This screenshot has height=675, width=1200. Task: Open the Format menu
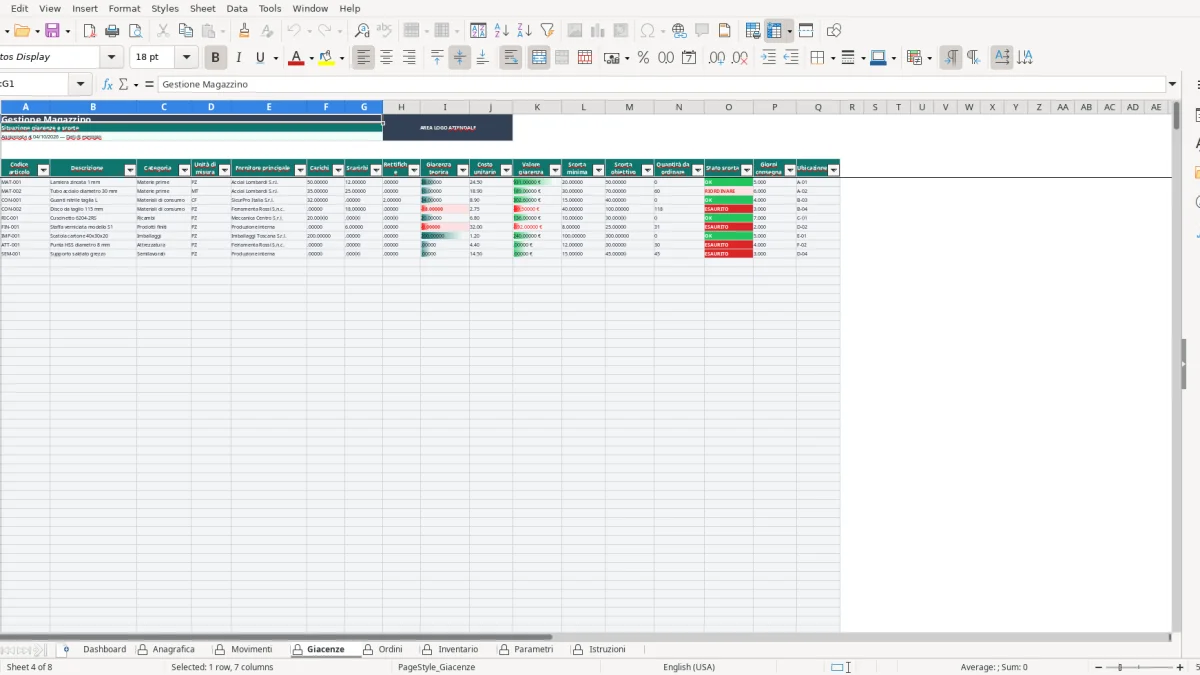tap(124, 8)
